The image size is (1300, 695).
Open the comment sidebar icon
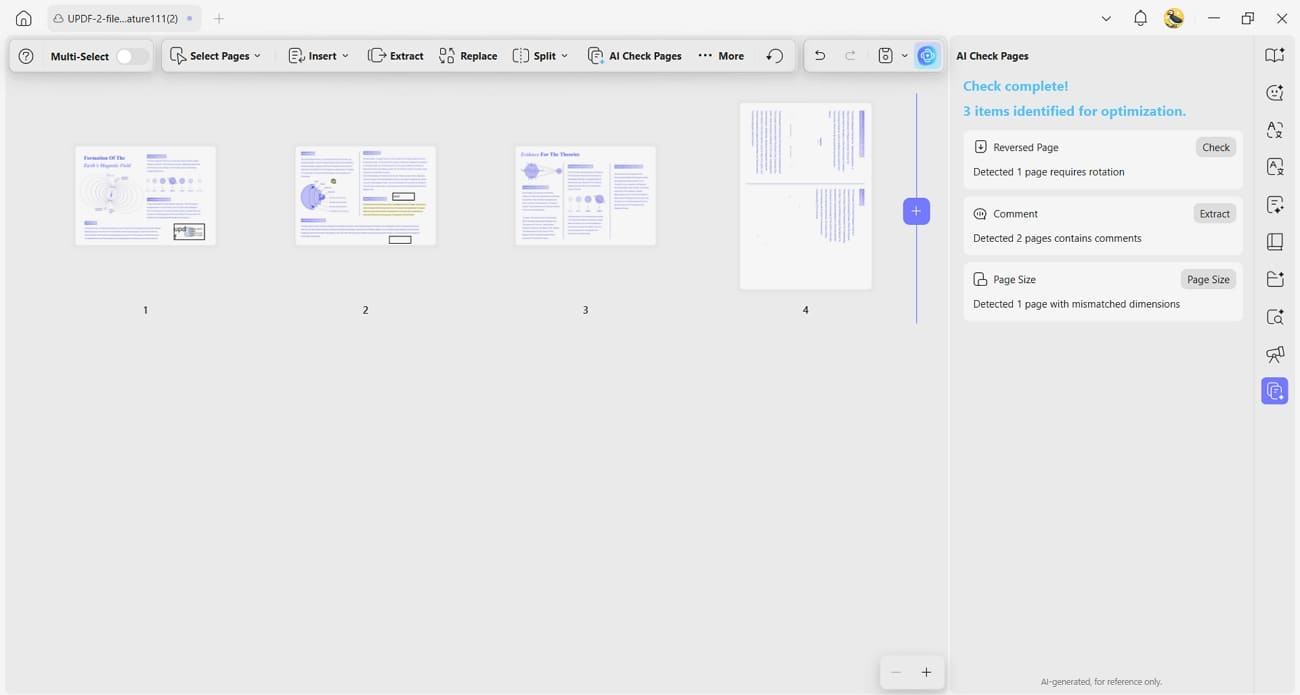1274,93
